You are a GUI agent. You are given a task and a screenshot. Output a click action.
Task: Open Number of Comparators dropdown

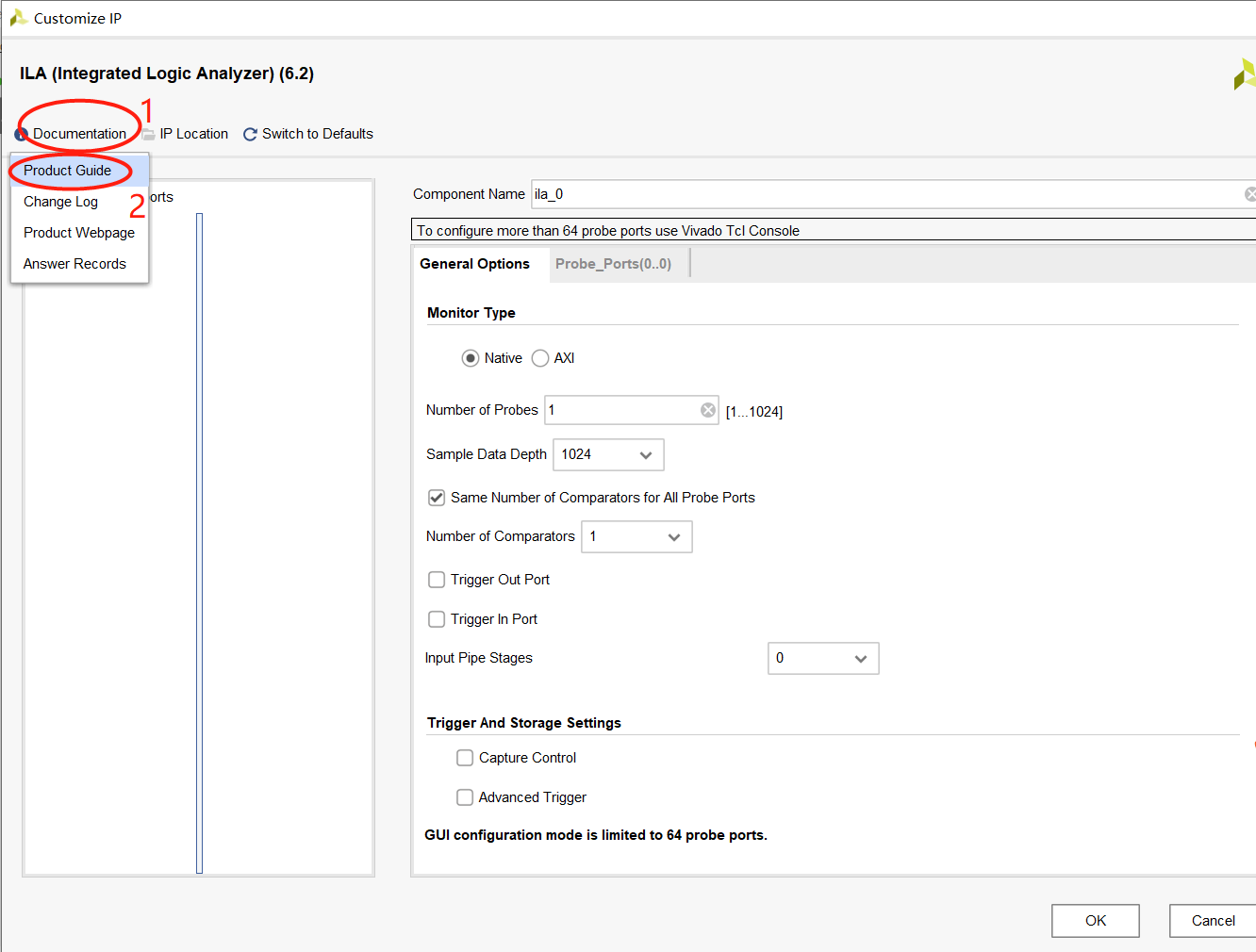636,536
